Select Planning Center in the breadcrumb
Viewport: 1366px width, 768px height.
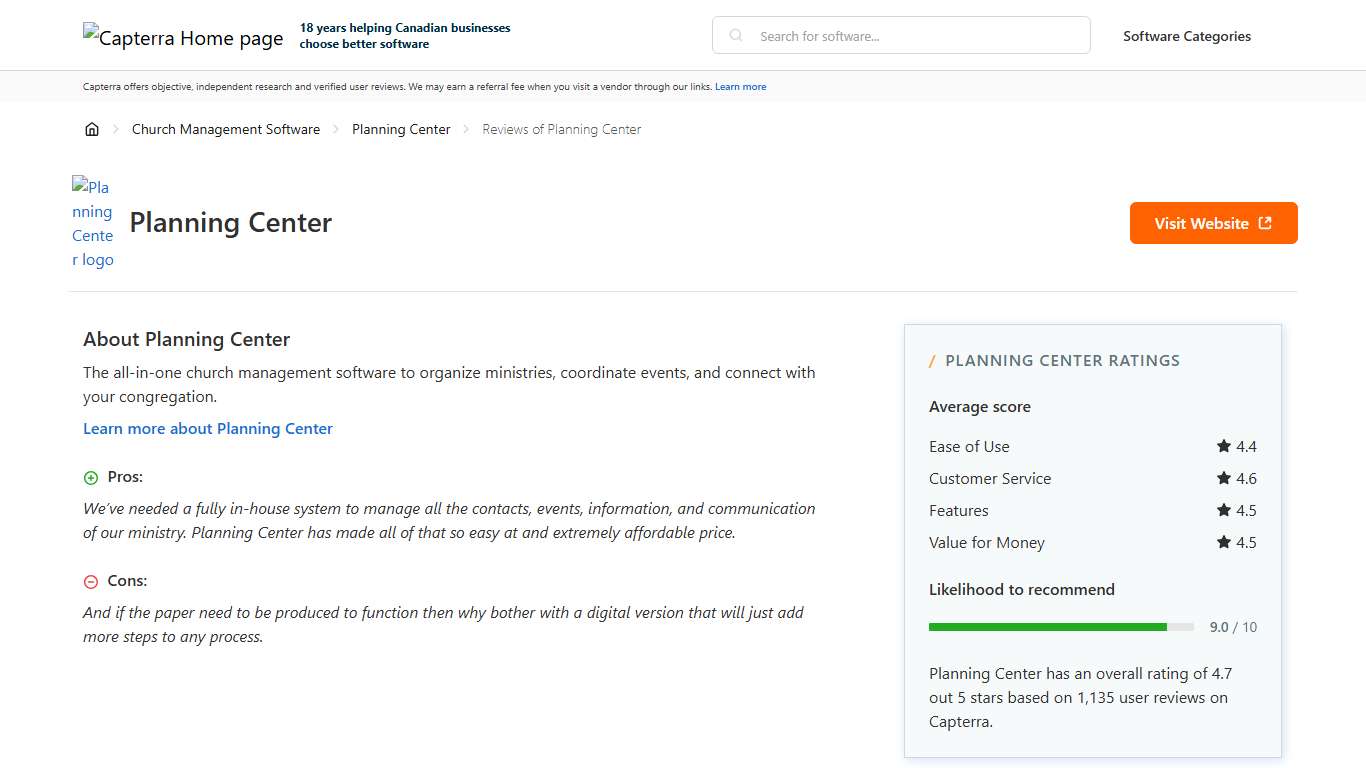point(401,128)
